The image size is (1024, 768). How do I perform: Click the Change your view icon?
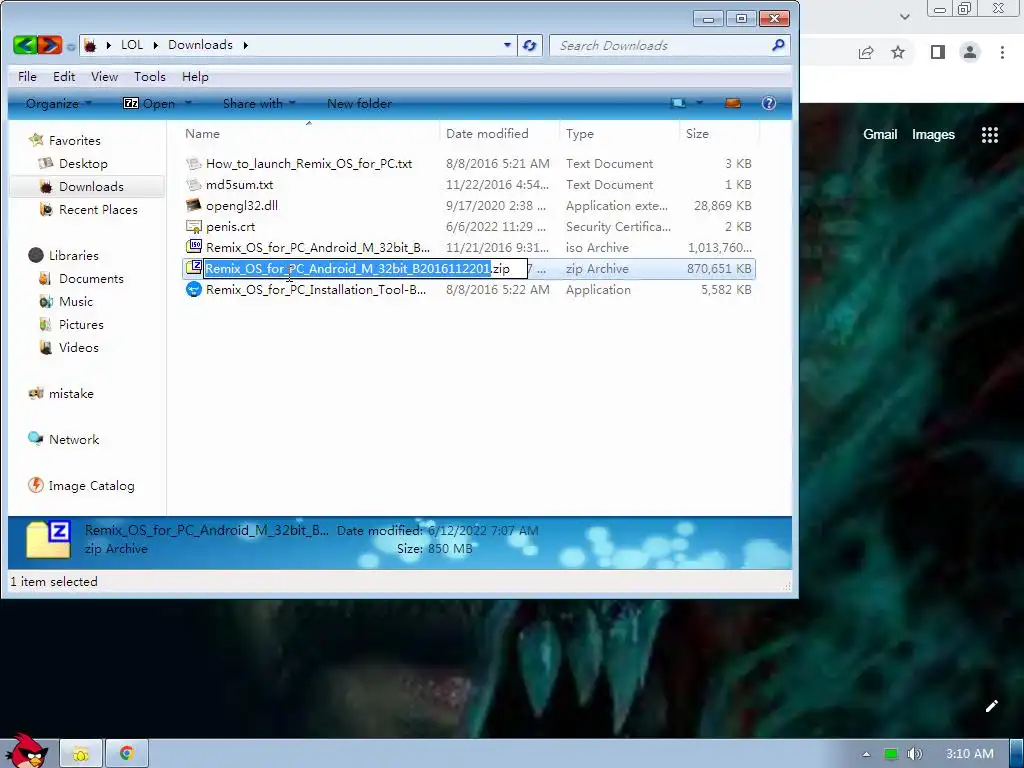pyautogui.click(x=679, y=103)
